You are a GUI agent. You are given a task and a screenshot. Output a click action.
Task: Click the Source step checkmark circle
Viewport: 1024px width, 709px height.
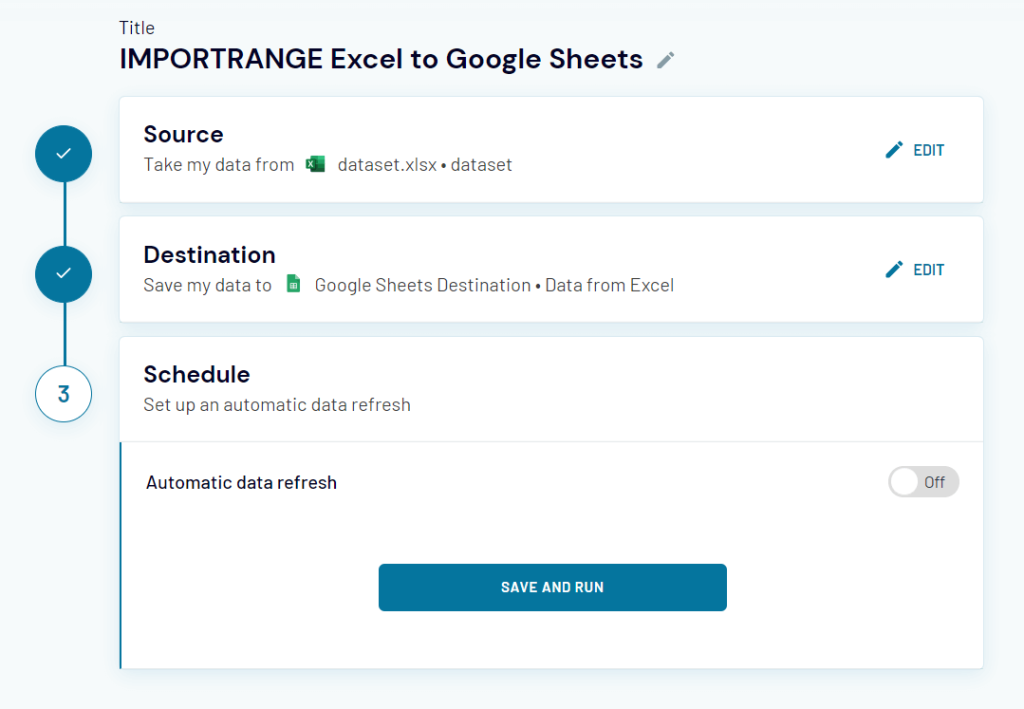point(63,153)
